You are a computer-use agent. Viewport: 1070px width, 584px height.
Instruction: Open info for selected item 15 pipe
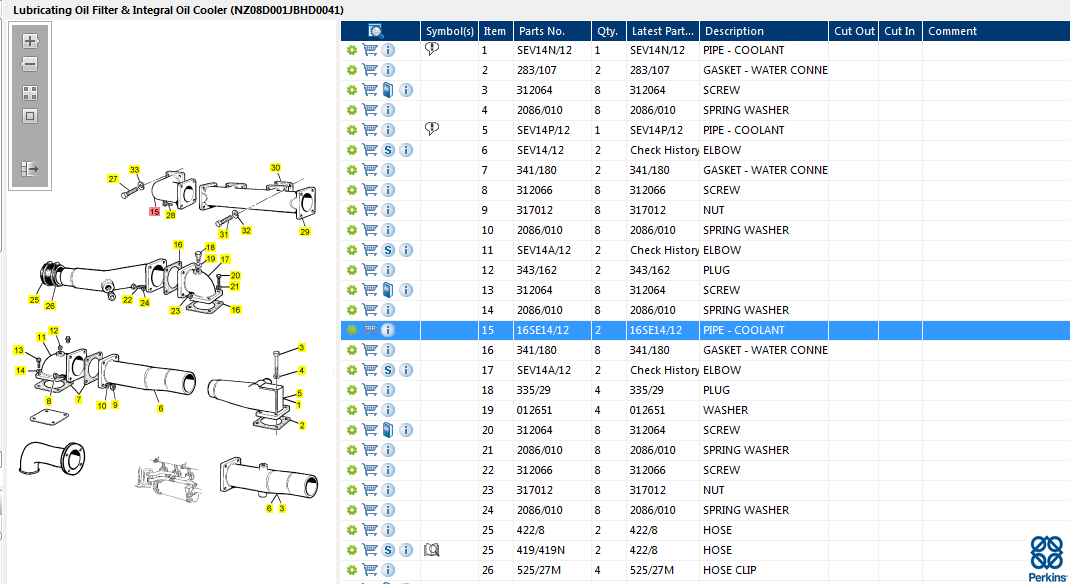coord(388,330)
